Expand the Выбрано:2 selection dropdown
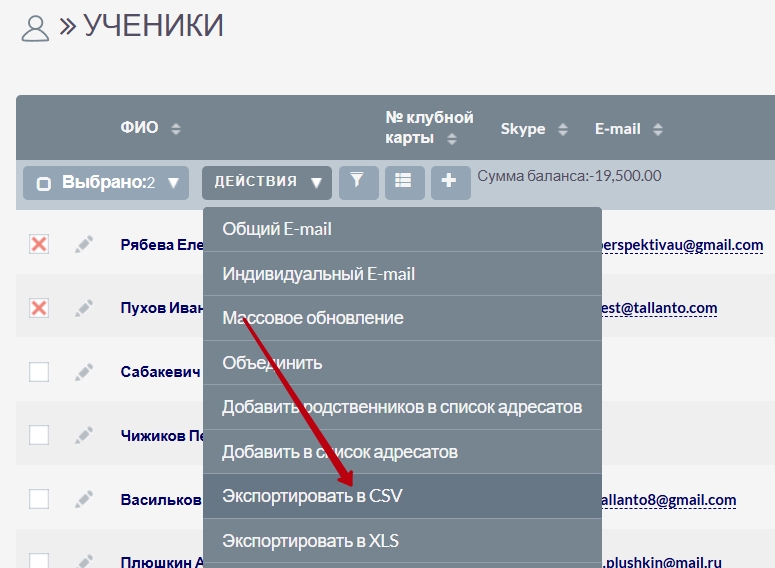The image size is (775, 568). coord(173,183)
